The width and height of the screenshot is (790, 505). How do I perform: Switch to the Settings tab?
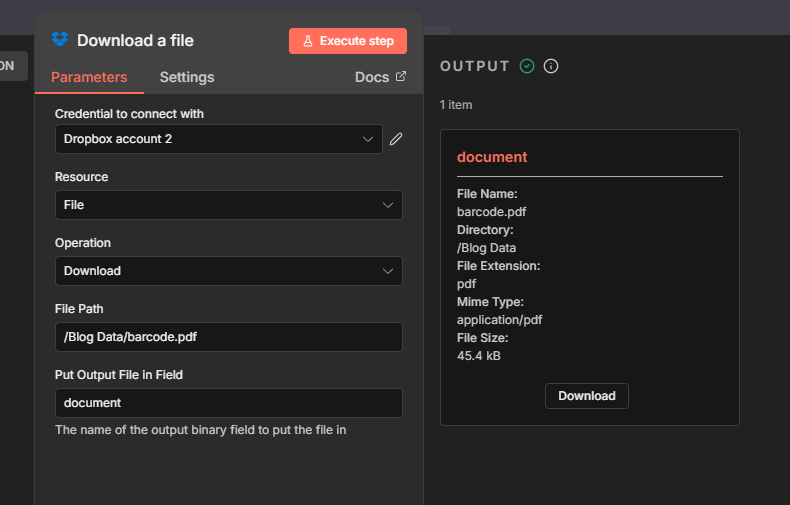(187, 77)
